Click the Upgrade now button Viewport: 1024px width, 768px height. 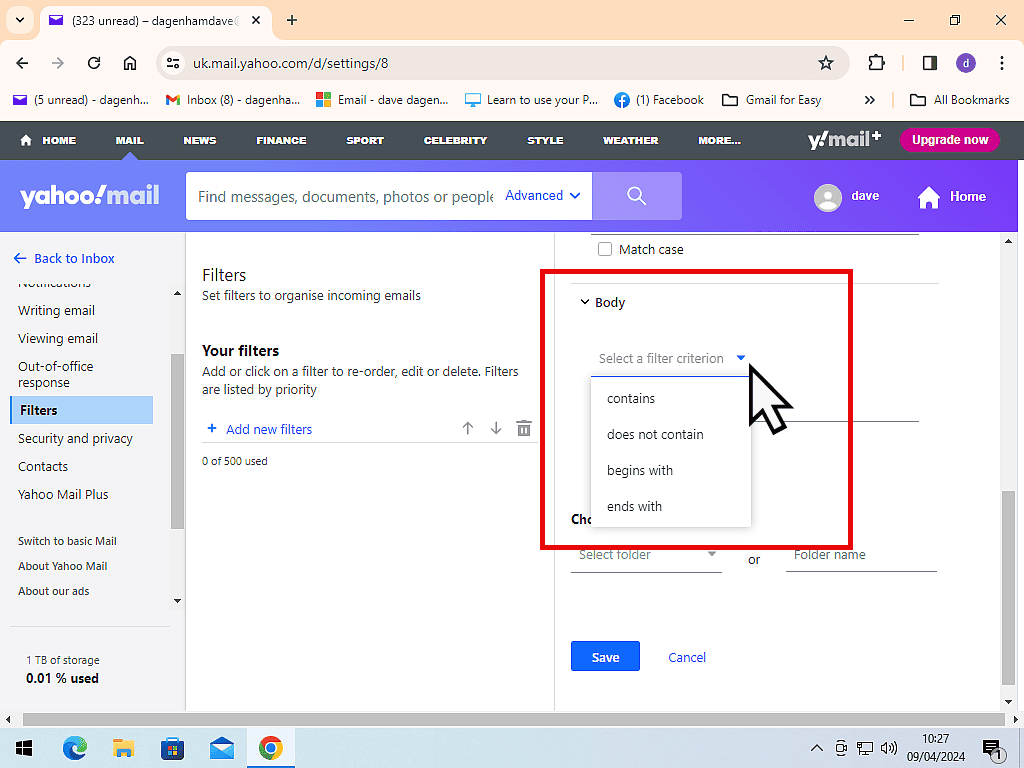(949, 140)
